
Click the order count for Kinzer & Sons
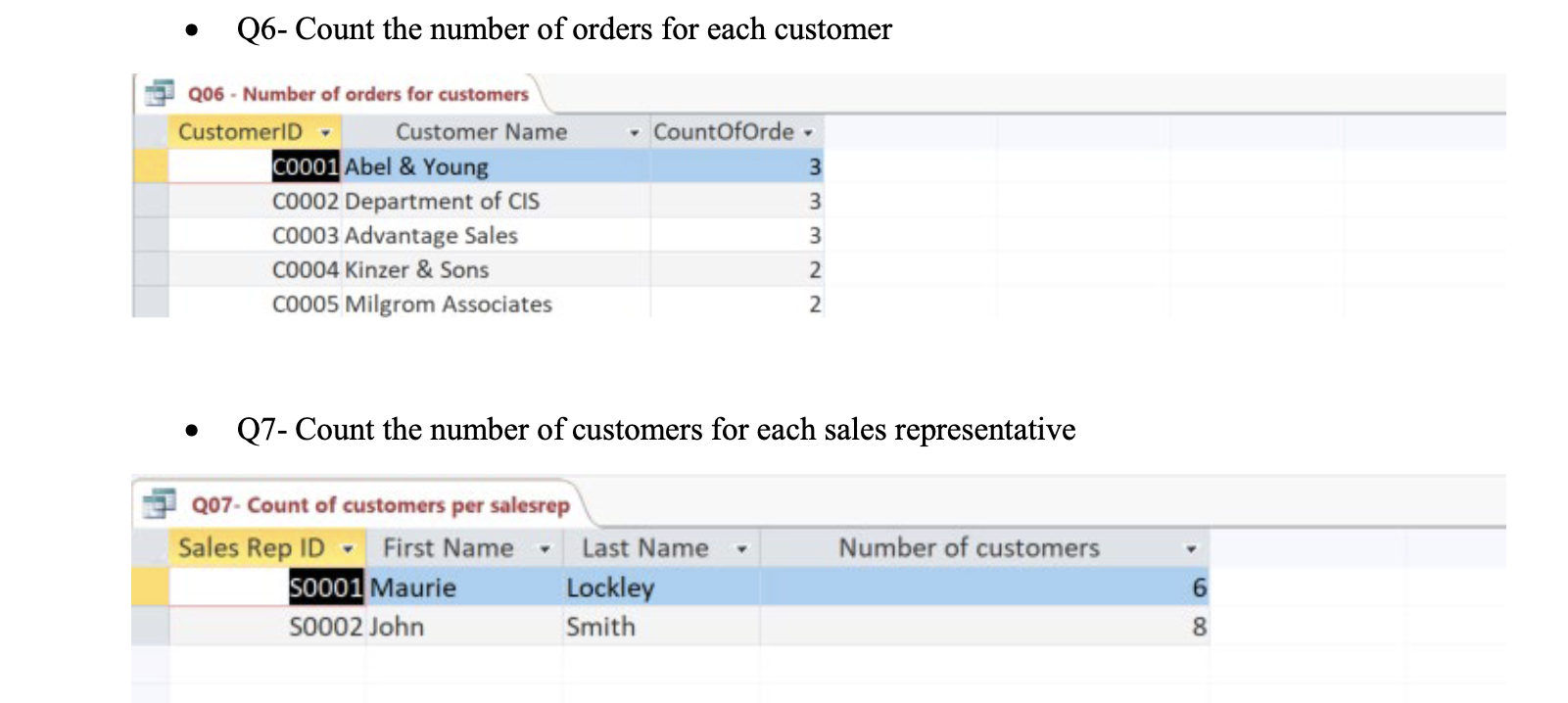[736, 269]
